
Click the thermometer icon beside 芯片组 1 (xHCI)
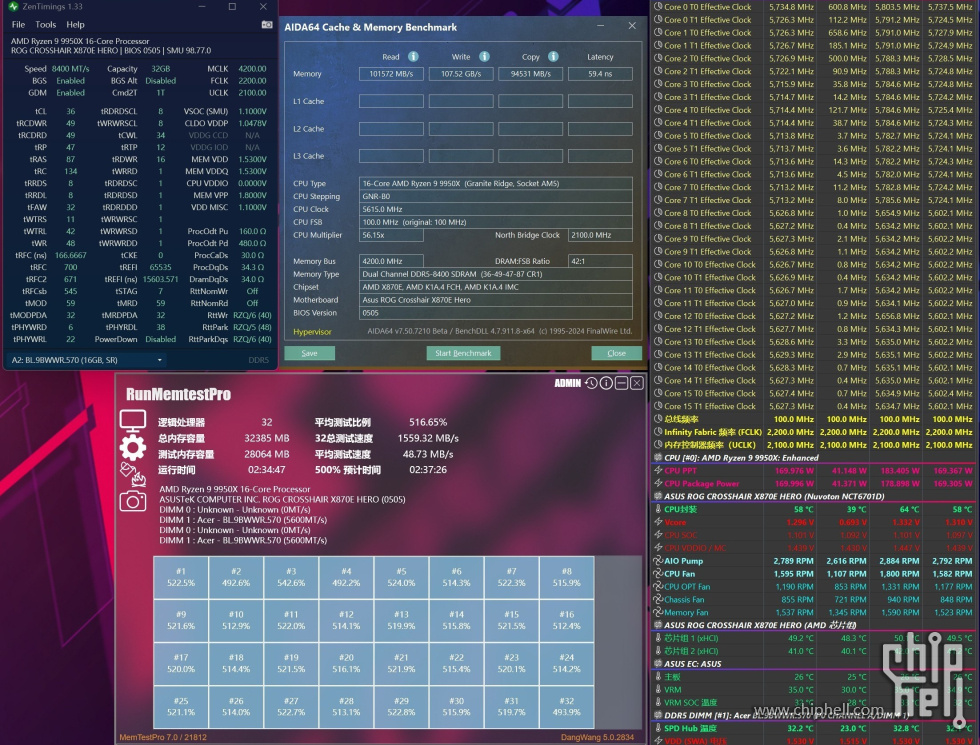click(658, 638)
